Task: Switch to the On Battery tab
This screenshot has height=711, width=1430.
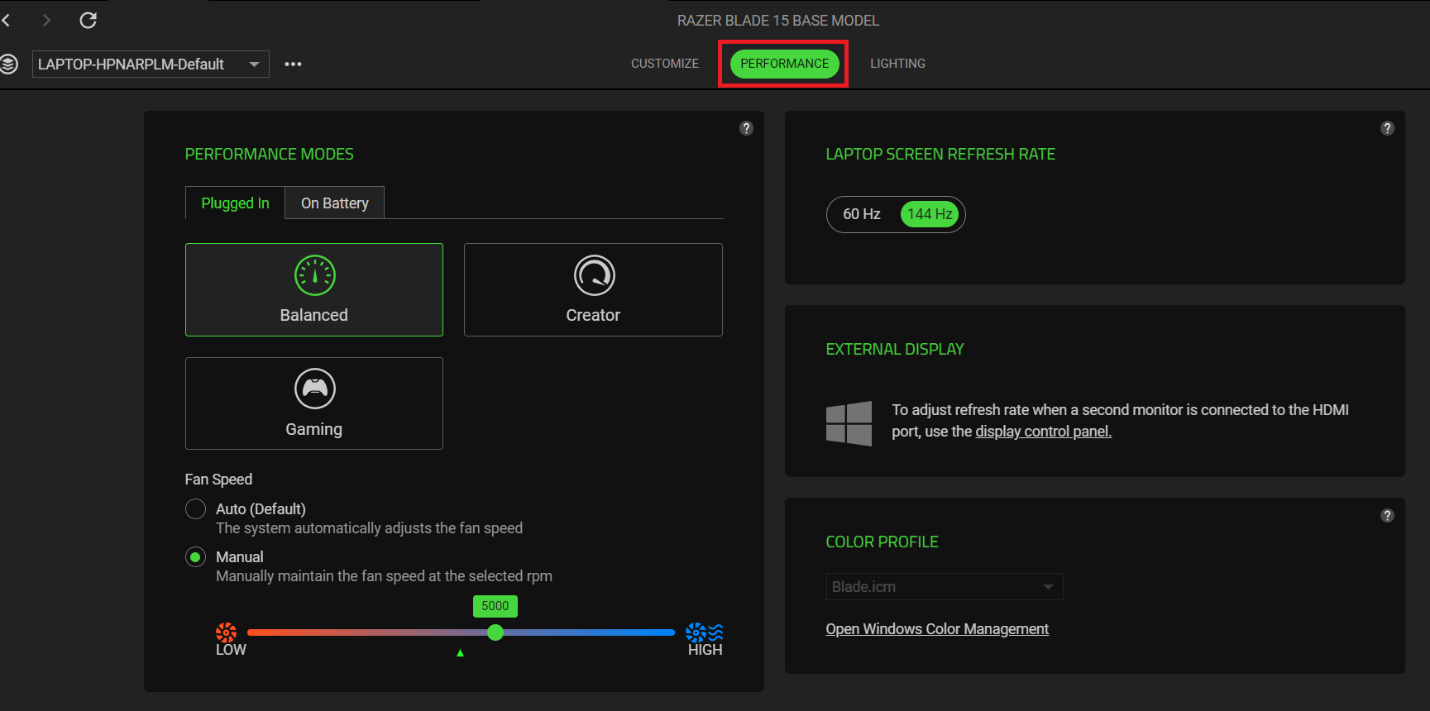Action: (x=334, y=202)
